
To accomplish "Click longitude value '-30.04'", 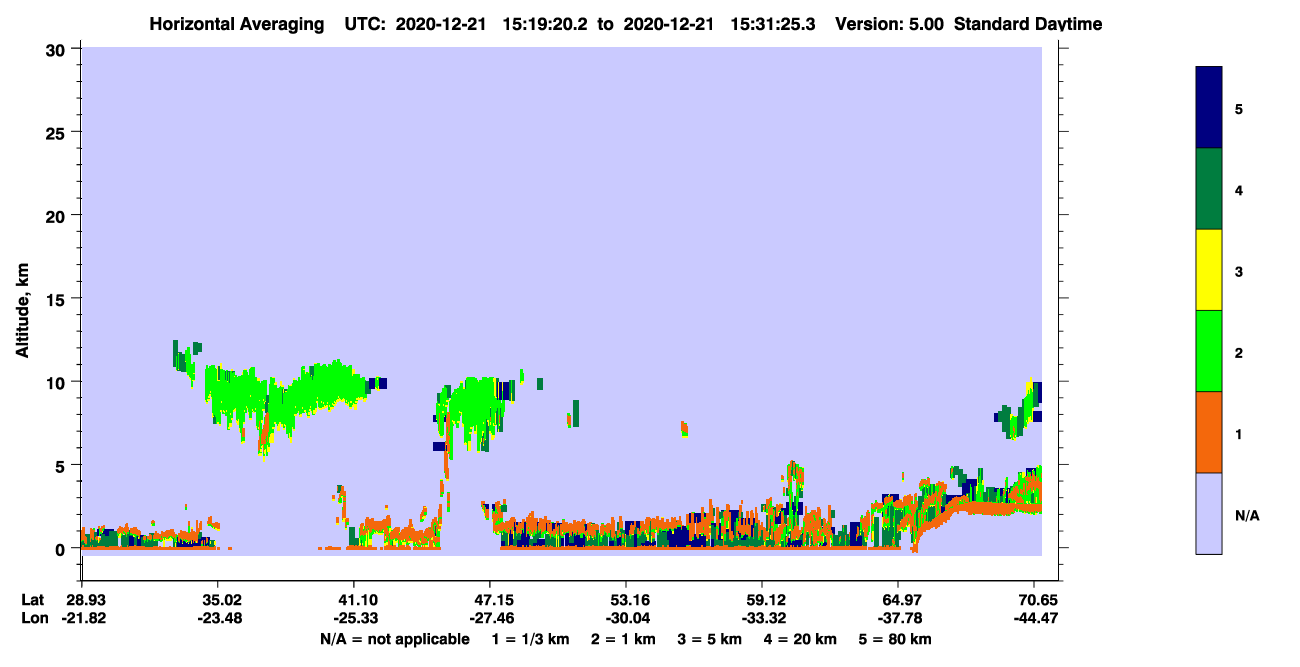I will tap(626, 618).
